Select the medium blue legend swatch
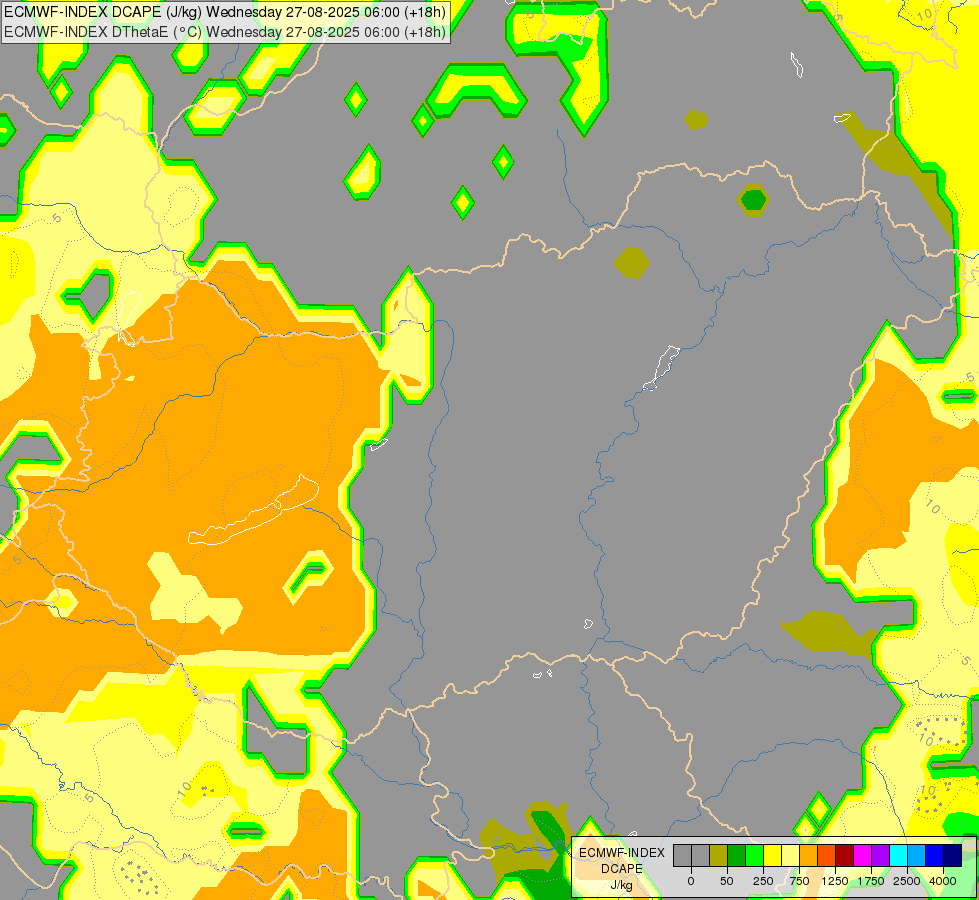The width and height of the screenshot is (979, 900). pyautogui.click(x=935, y=855)
